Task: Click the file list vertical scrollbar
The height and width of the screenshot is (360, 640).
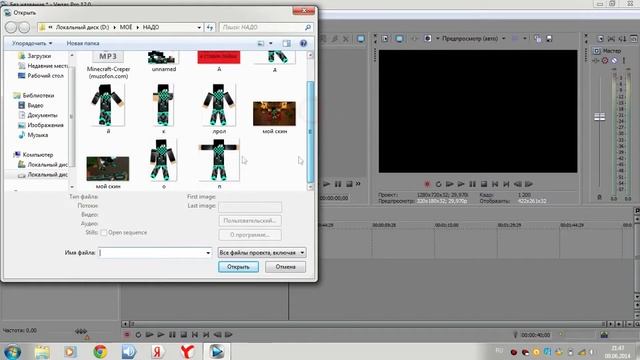Action: [310, 131]
